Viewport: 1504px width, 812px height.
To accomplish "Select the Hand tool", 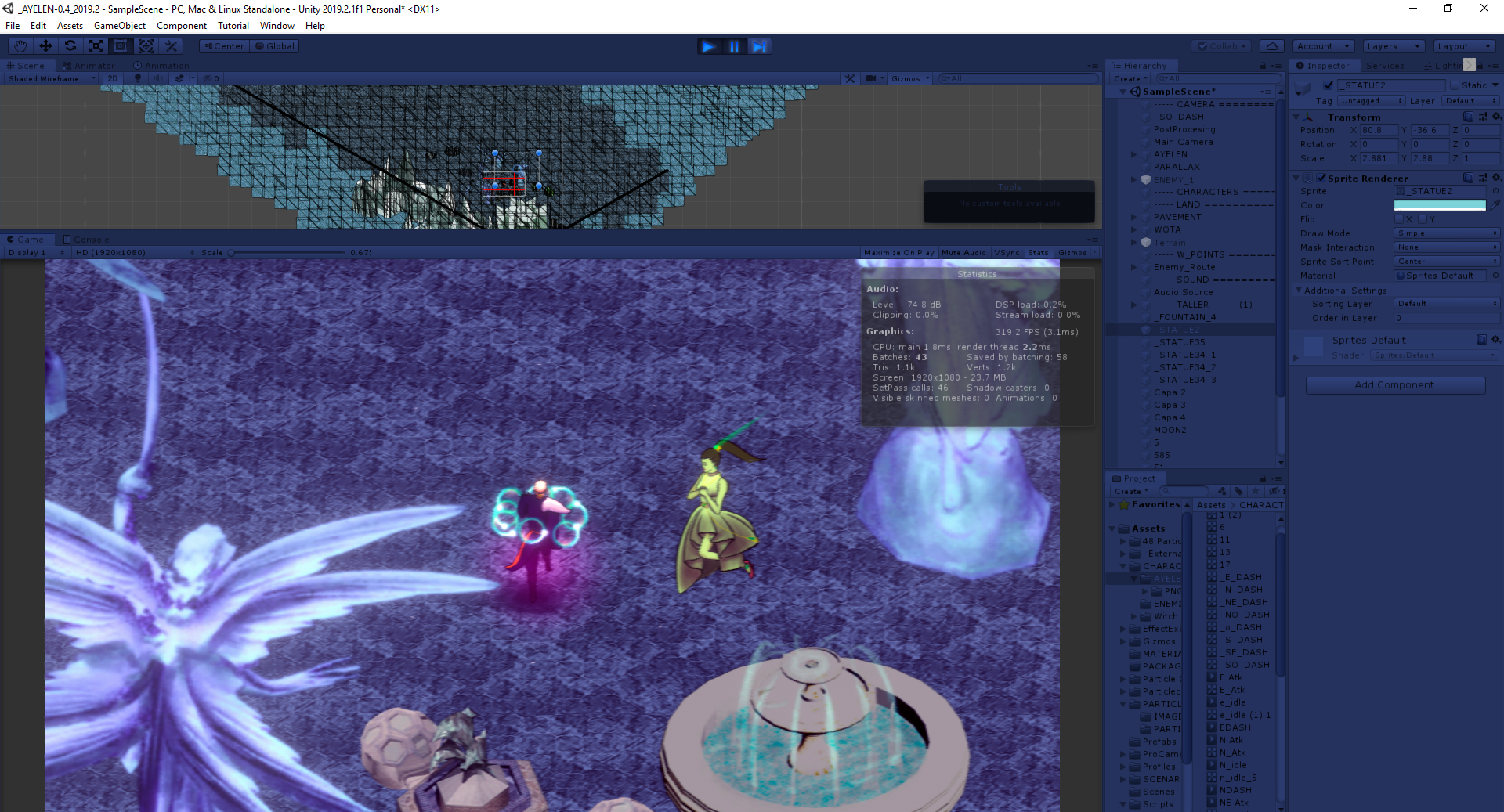I will point(20,46).
